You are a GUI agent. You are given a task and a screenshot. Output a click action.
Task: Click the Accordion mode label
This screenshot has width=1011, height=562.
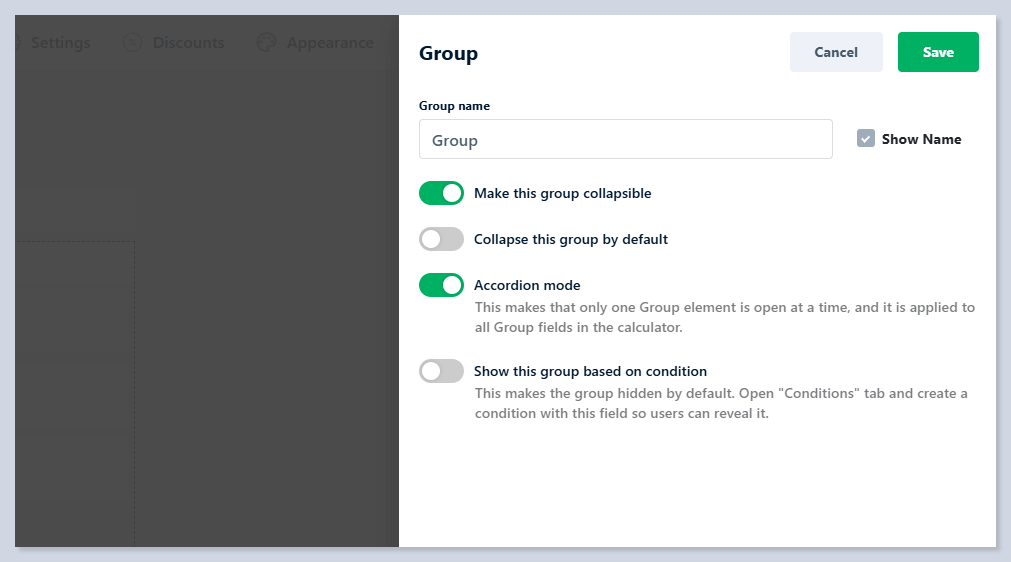(x=527, y=285)
